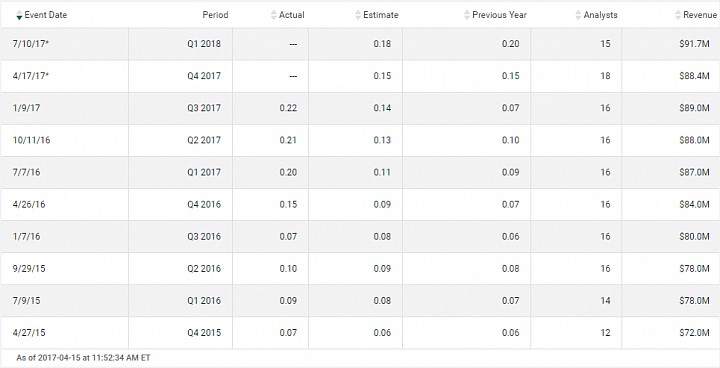Click the Q3 2017 period cell
This screenshot has height=368, width=720.
(x=180, y=108)
